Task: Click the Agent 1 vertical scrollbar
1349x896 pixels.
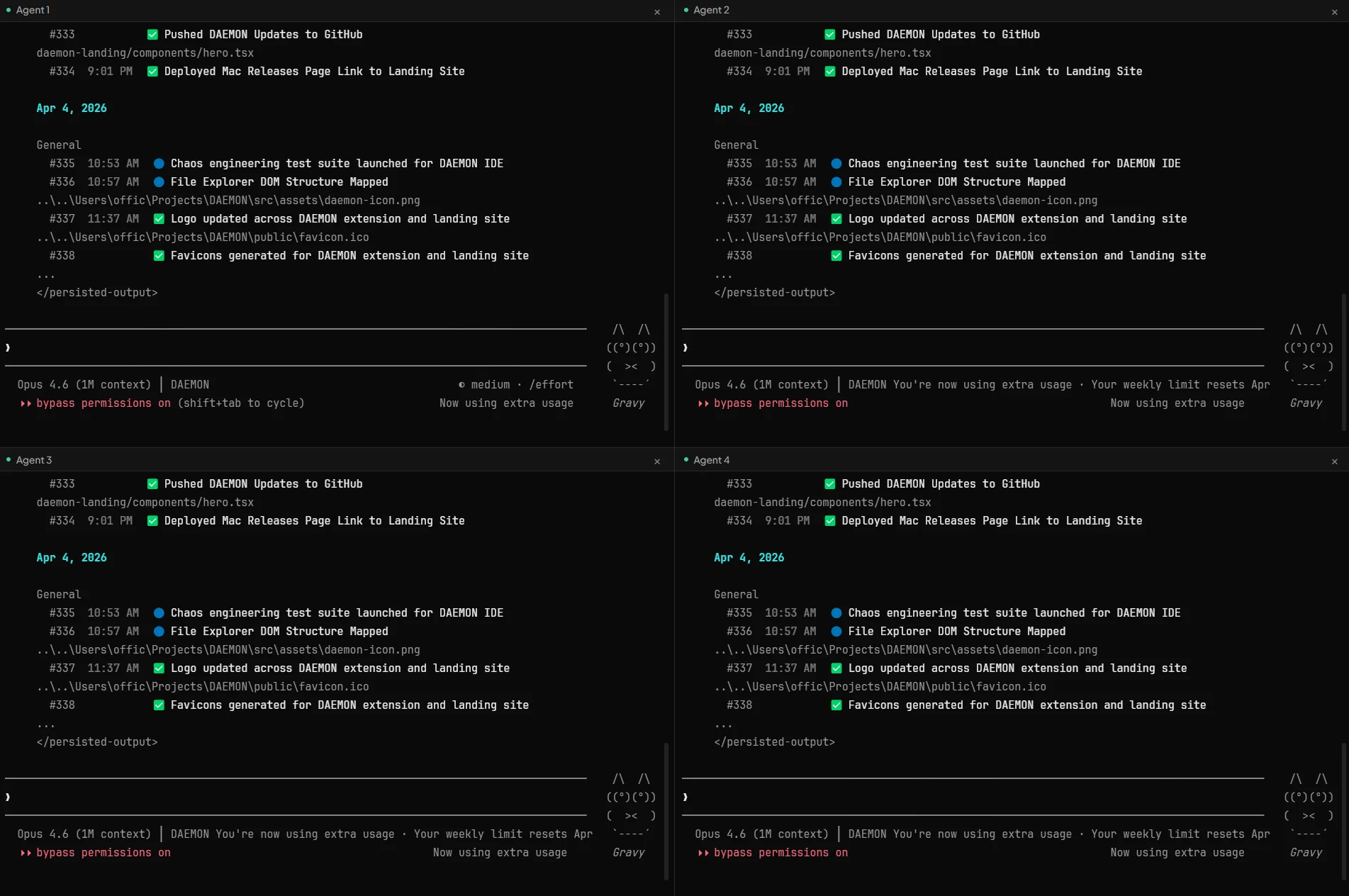Action: [666, 362]
